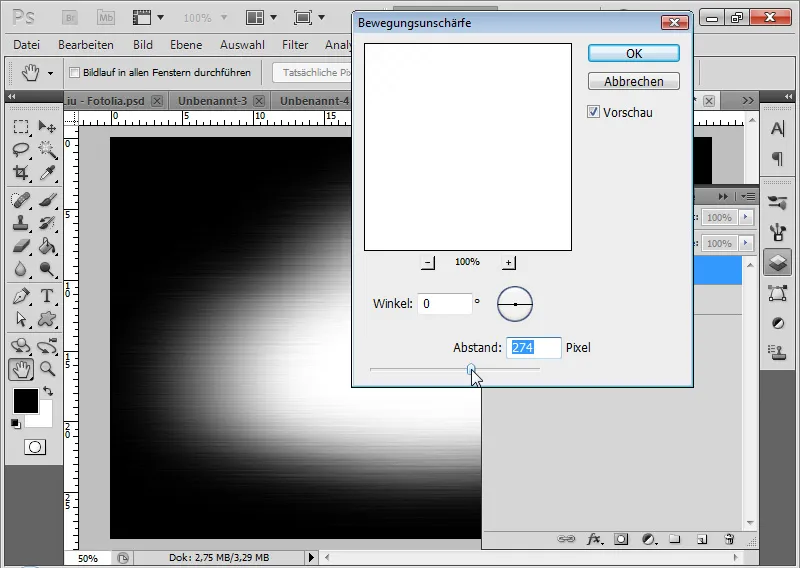Add a layer mask
The height and width of the screenshot is (568, 800).
pos(621,539)
